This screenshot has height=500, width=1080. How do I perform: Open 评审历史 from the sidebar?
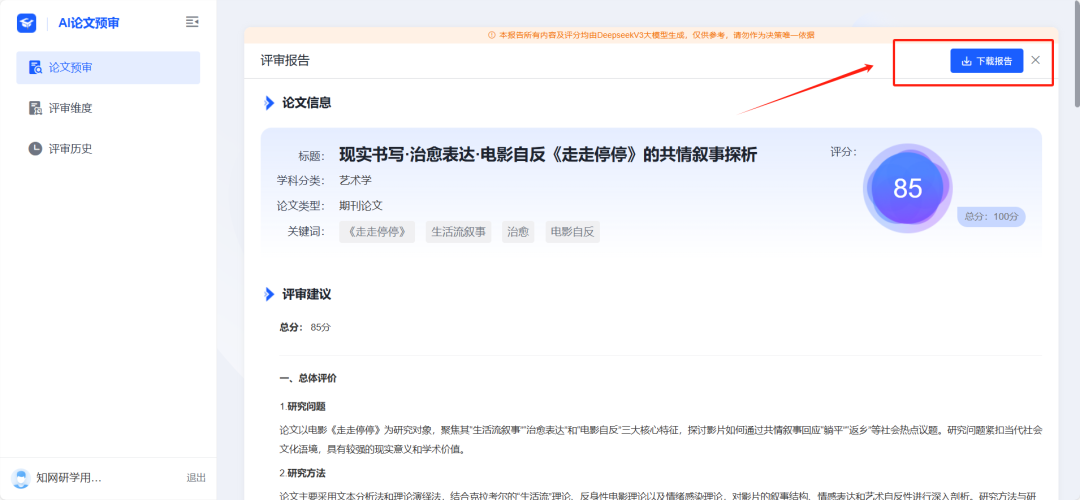click(70, 149)
